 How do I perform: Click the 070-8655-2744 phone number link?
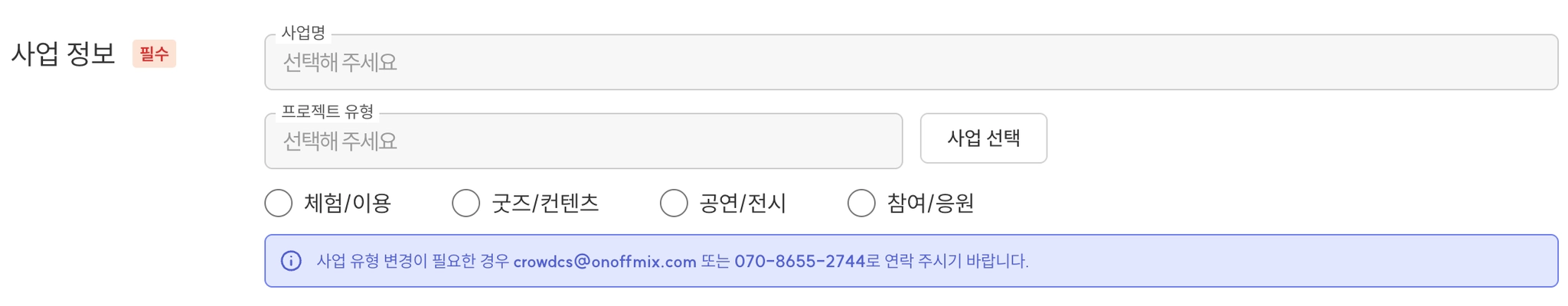(x=799, y=262)
